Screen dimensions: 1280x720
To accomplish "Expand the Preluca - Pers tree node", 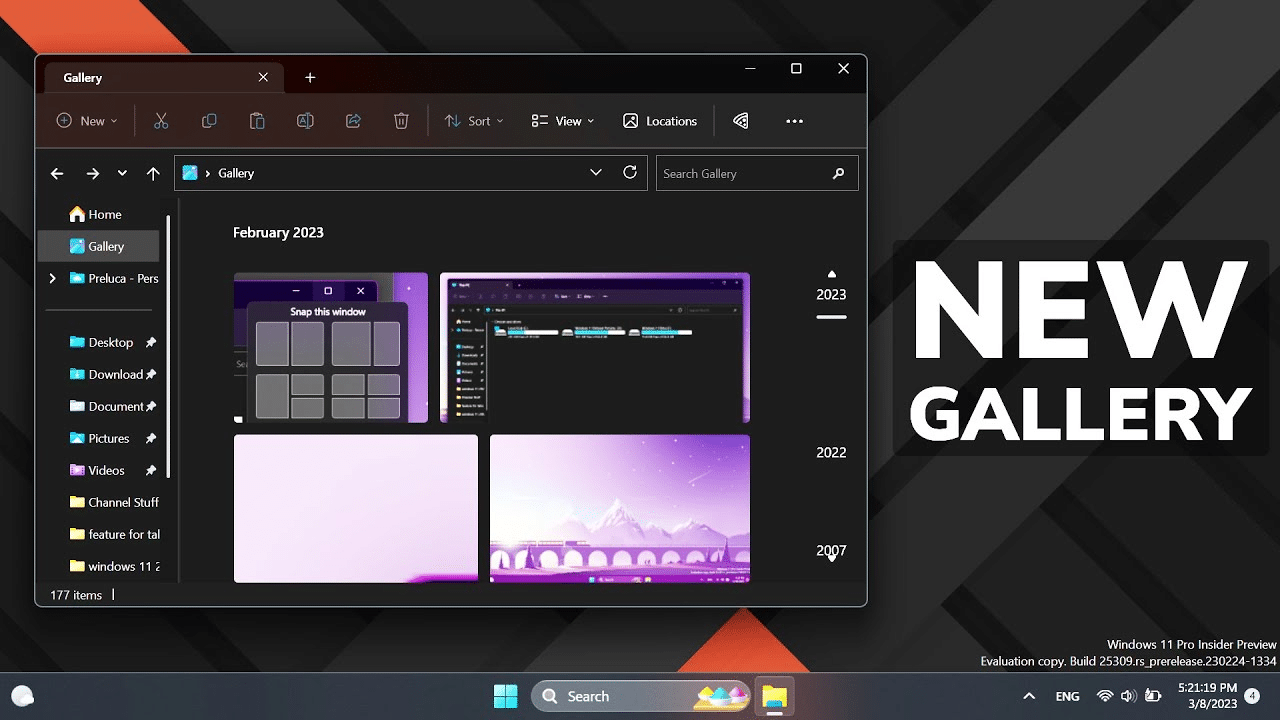I will coord(52,278).
